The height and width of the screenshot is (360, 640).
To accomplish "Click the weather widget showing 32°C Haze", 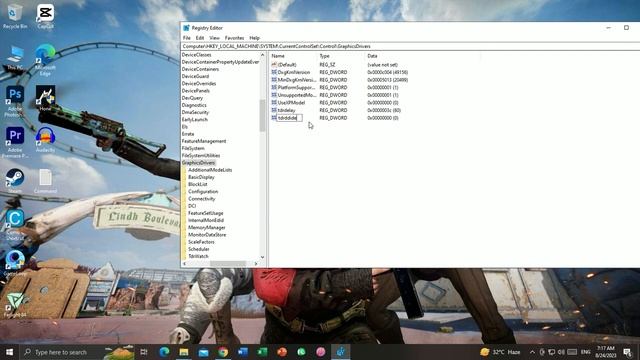I will click(501, 352).
